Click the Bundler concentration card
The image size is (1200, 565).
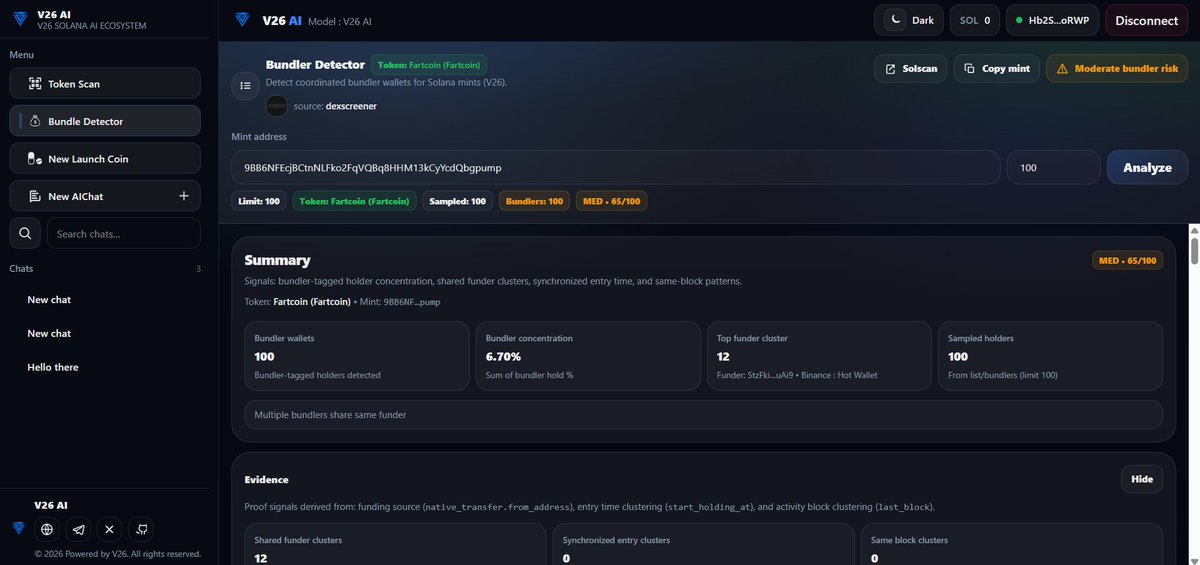(x=588, y=356)
